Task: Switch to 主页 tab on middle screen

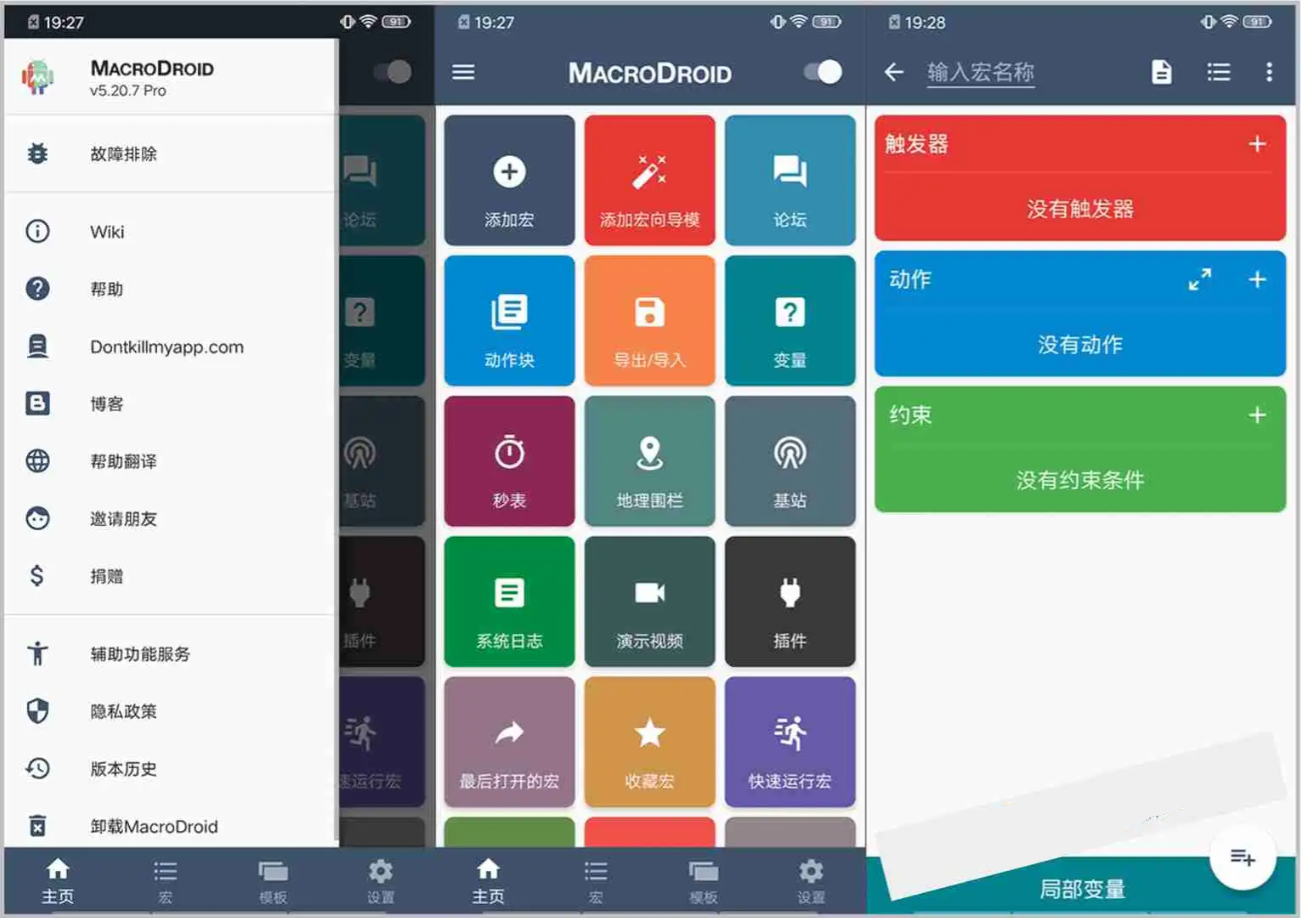Action: [x=488, y=881]
